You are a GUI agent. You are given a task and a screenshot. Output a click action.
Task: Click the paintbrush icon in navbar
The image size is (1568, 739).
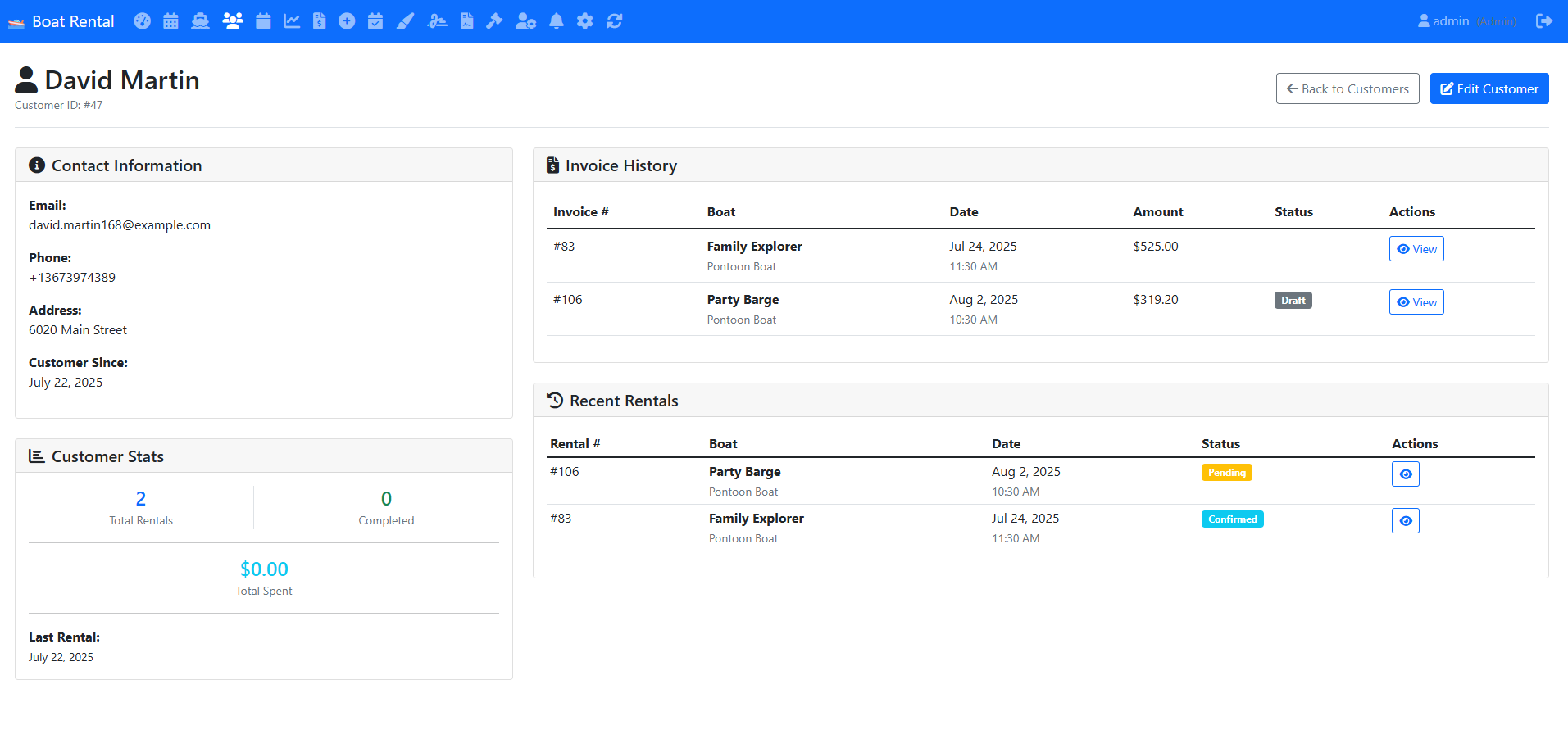(405, 21)
